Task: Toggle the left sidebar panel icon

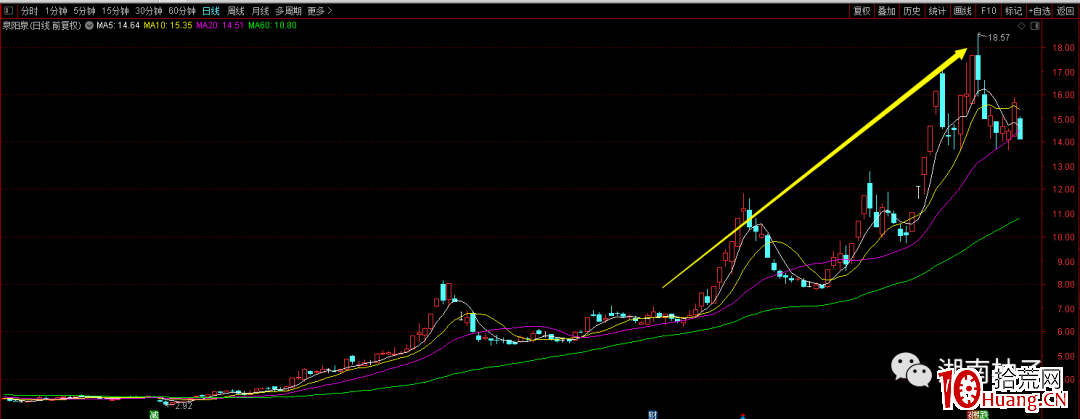Action: pyautogui.click(x=8, y=11)
